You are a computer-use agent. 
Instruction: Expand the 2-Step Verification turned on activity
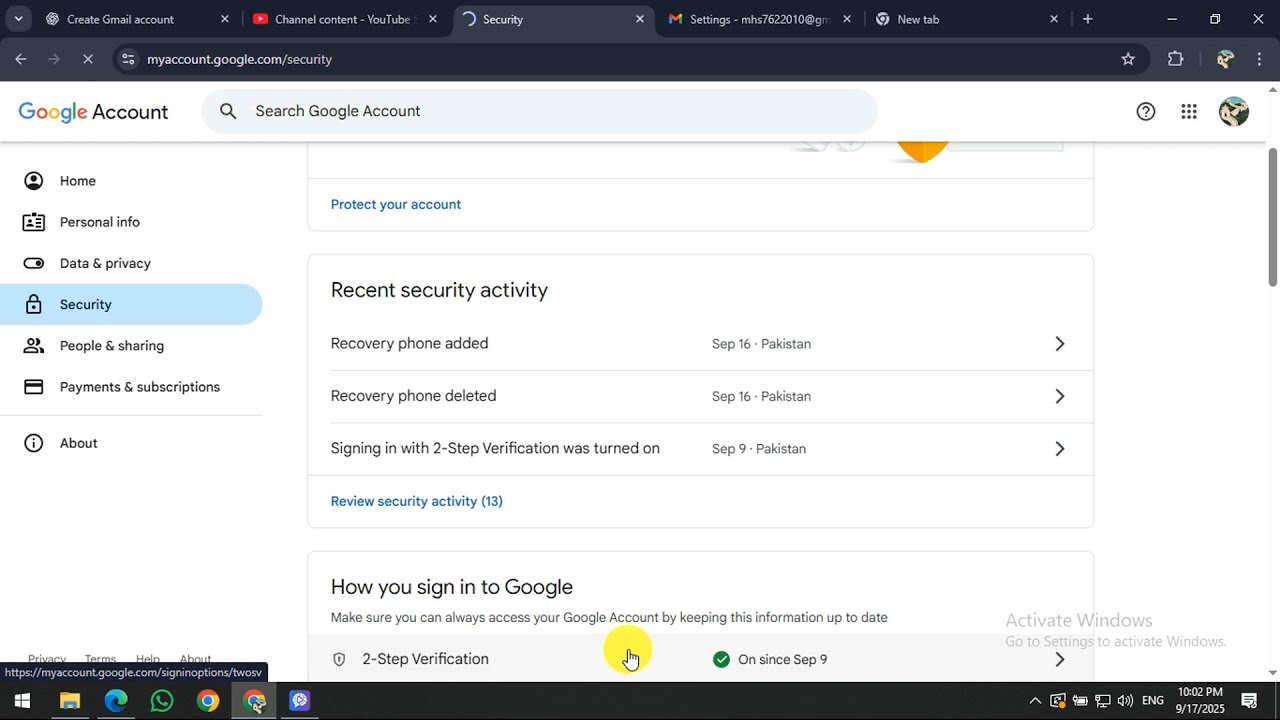(x=700, y=448)
